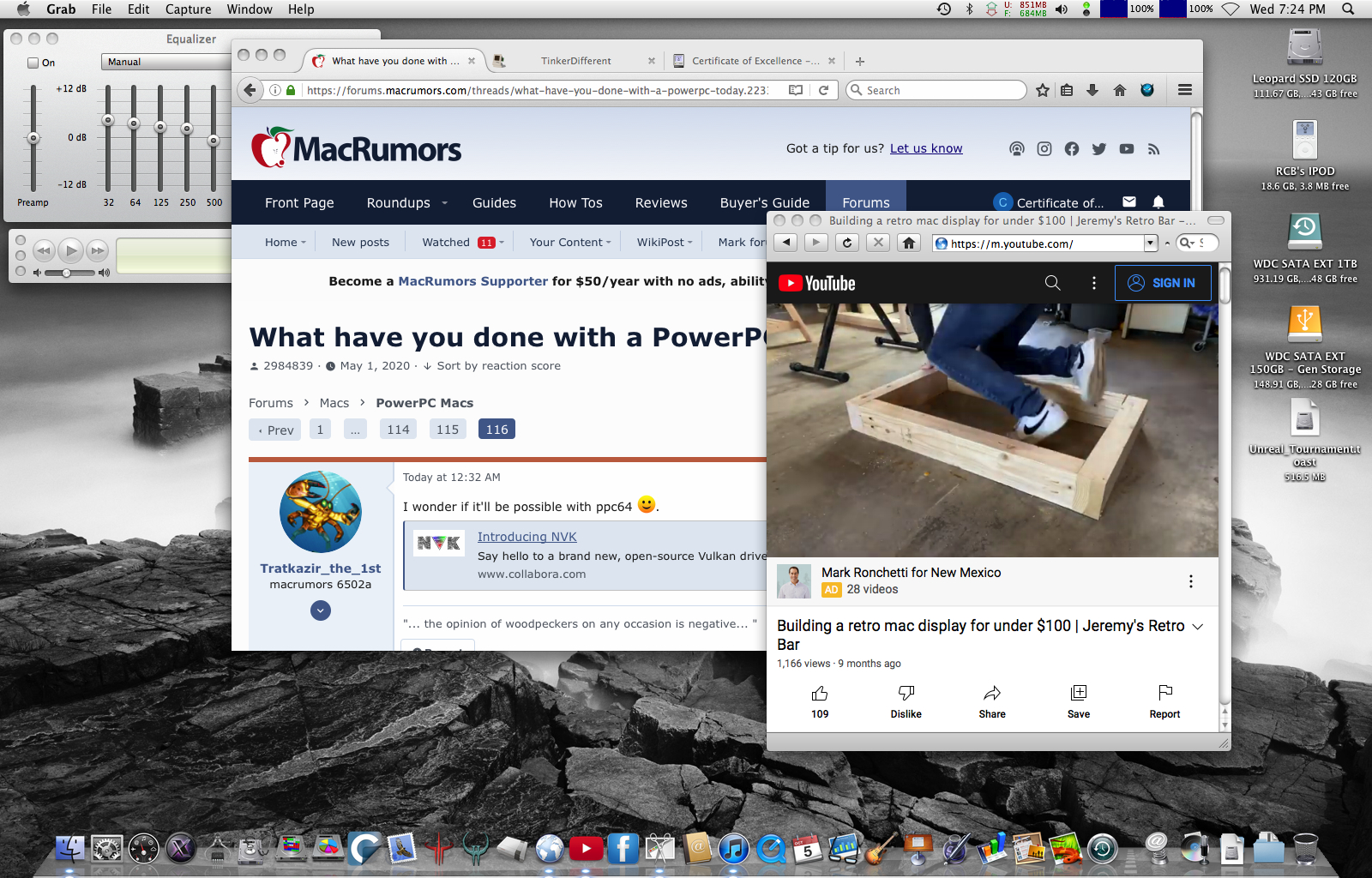This screenshot has height=878, width=1372.
Task: Enable the Equalizer On checkbox
Action: 33,63
